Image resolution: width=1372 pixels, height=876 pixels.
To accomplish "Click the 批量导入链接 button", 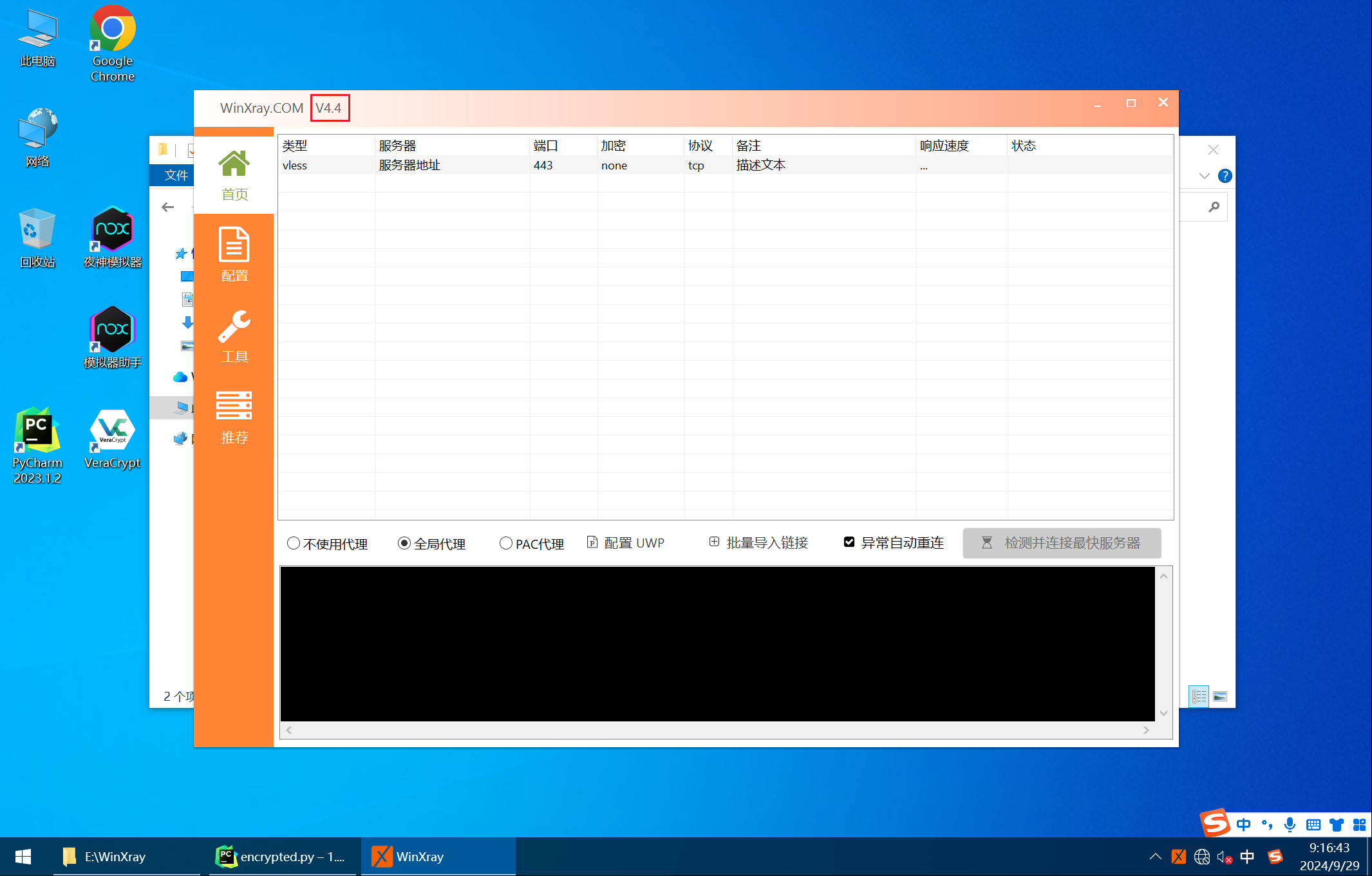I will pos(758,543).
